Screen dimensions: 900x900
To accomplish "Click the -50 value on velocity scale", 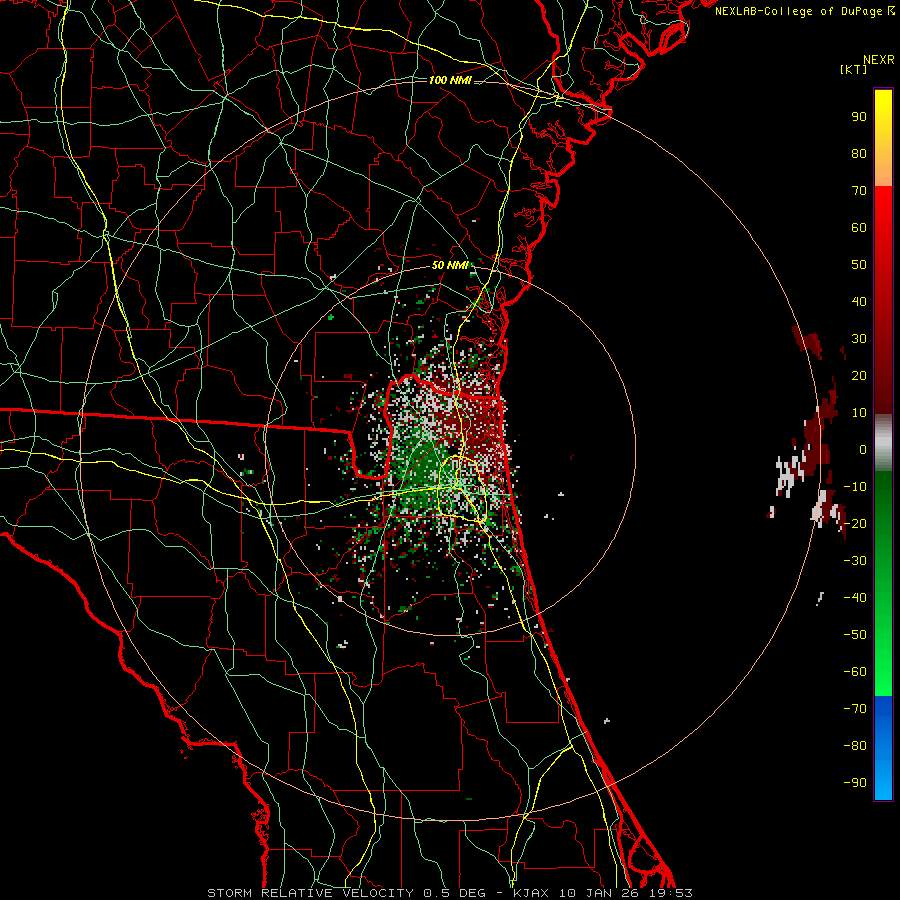I will point(855,635).
